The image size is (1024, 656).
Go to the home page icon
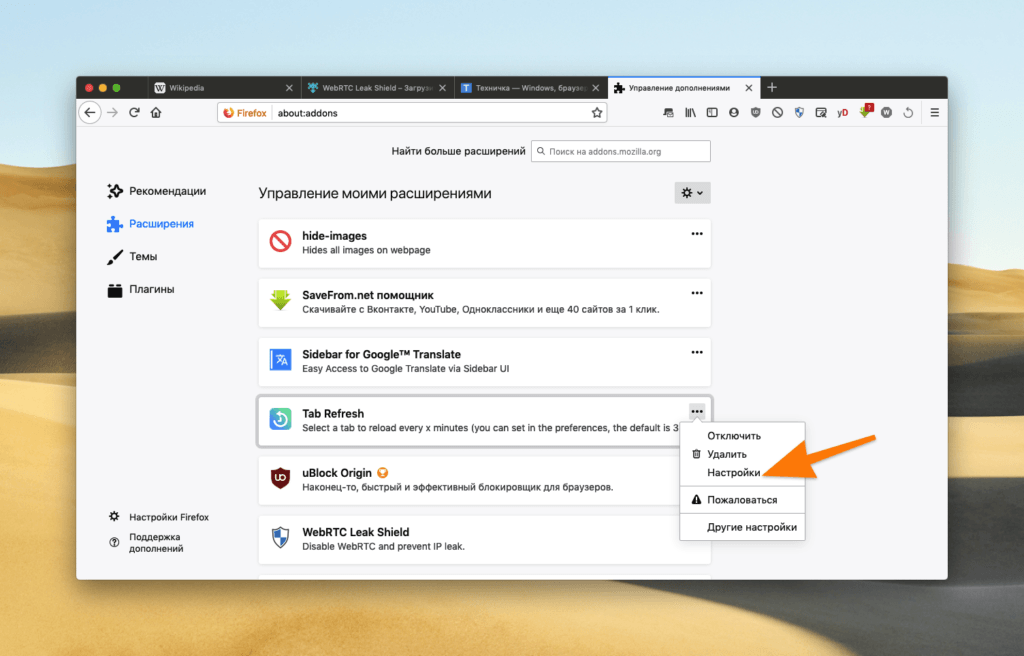[155, 112]
